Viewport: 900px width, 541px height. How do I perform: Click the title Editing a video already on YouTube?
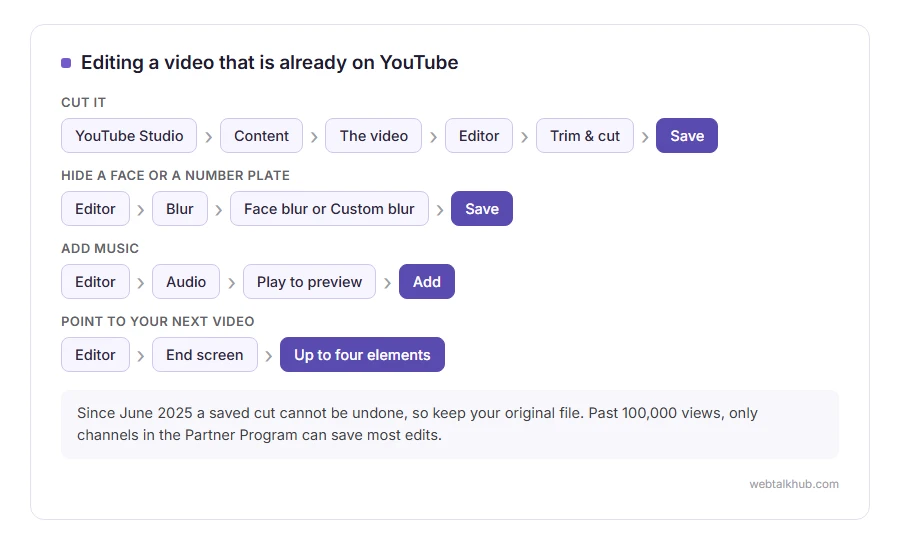click(269, 62)
